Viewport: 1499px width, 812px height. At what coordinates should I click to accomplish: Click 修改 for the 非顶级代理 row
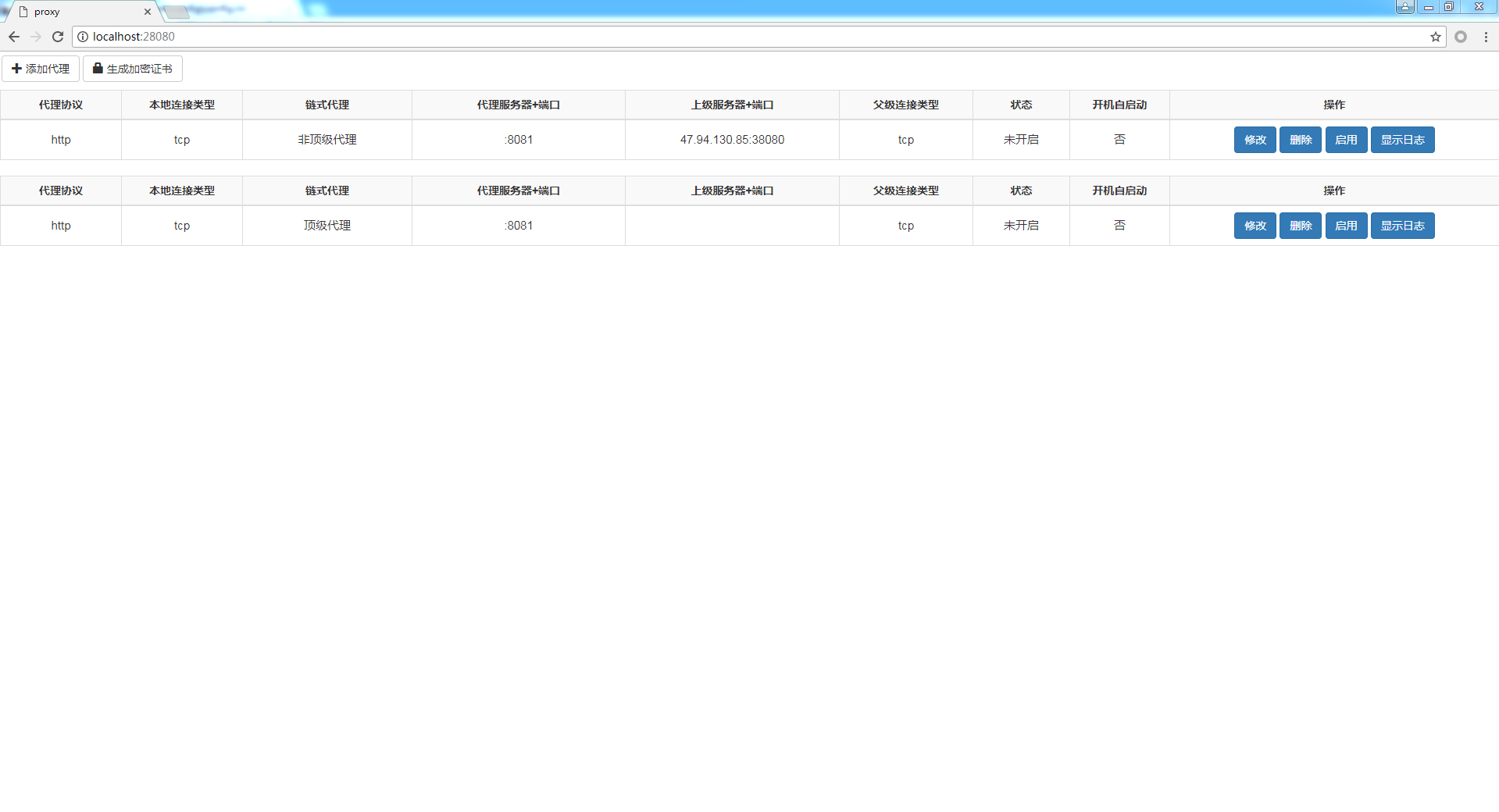coord(1255,140)
